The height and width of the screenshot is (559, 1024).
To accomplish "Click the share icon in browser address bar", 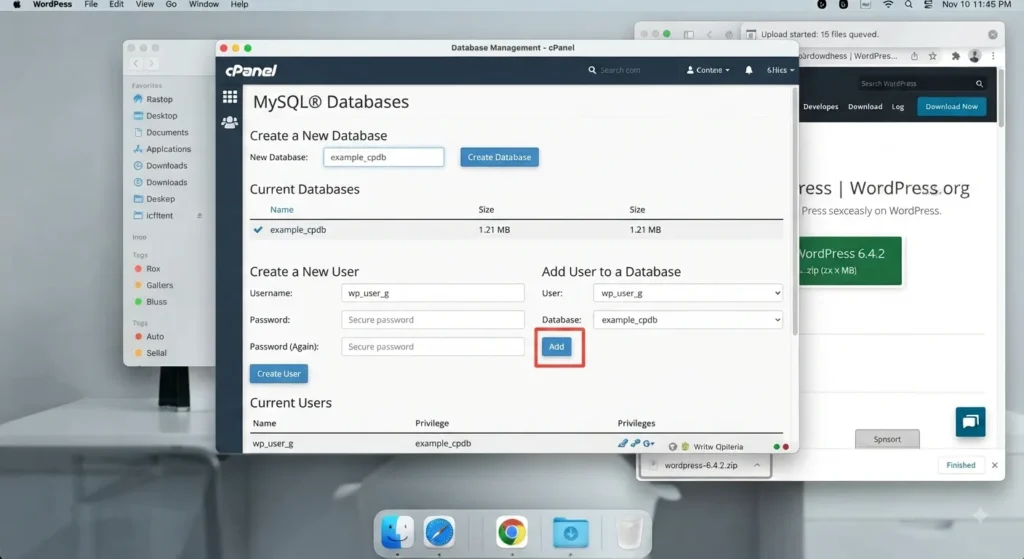I will click(914, 56).
